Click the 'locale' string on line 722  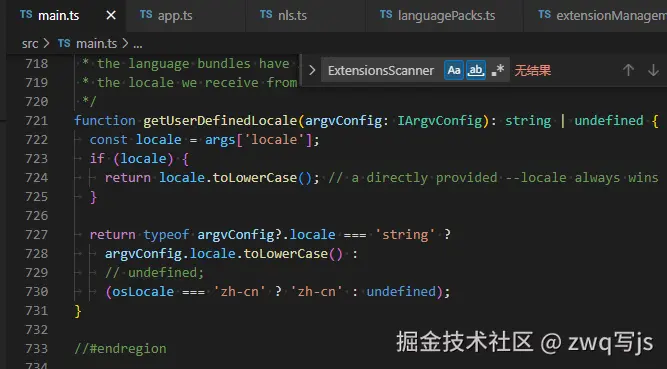pyautogui.click(x=274, y=140)
